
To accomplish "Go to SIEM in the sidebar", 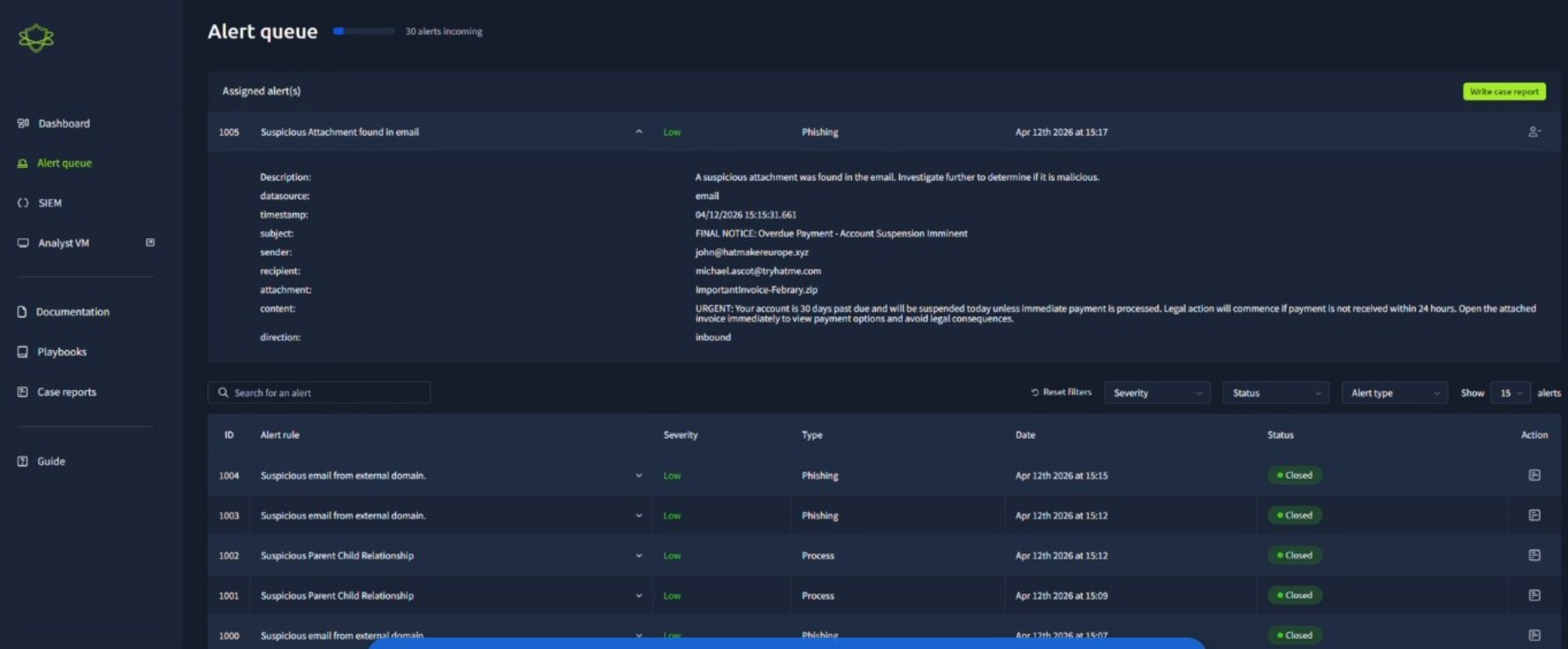I will (x=50, y=203).
